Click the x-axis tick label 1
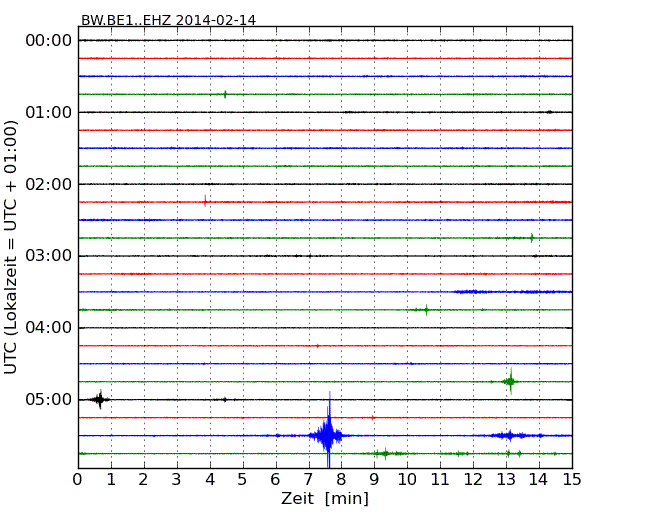The width and height of the screenshot is (650, 520). coord(111,480)
